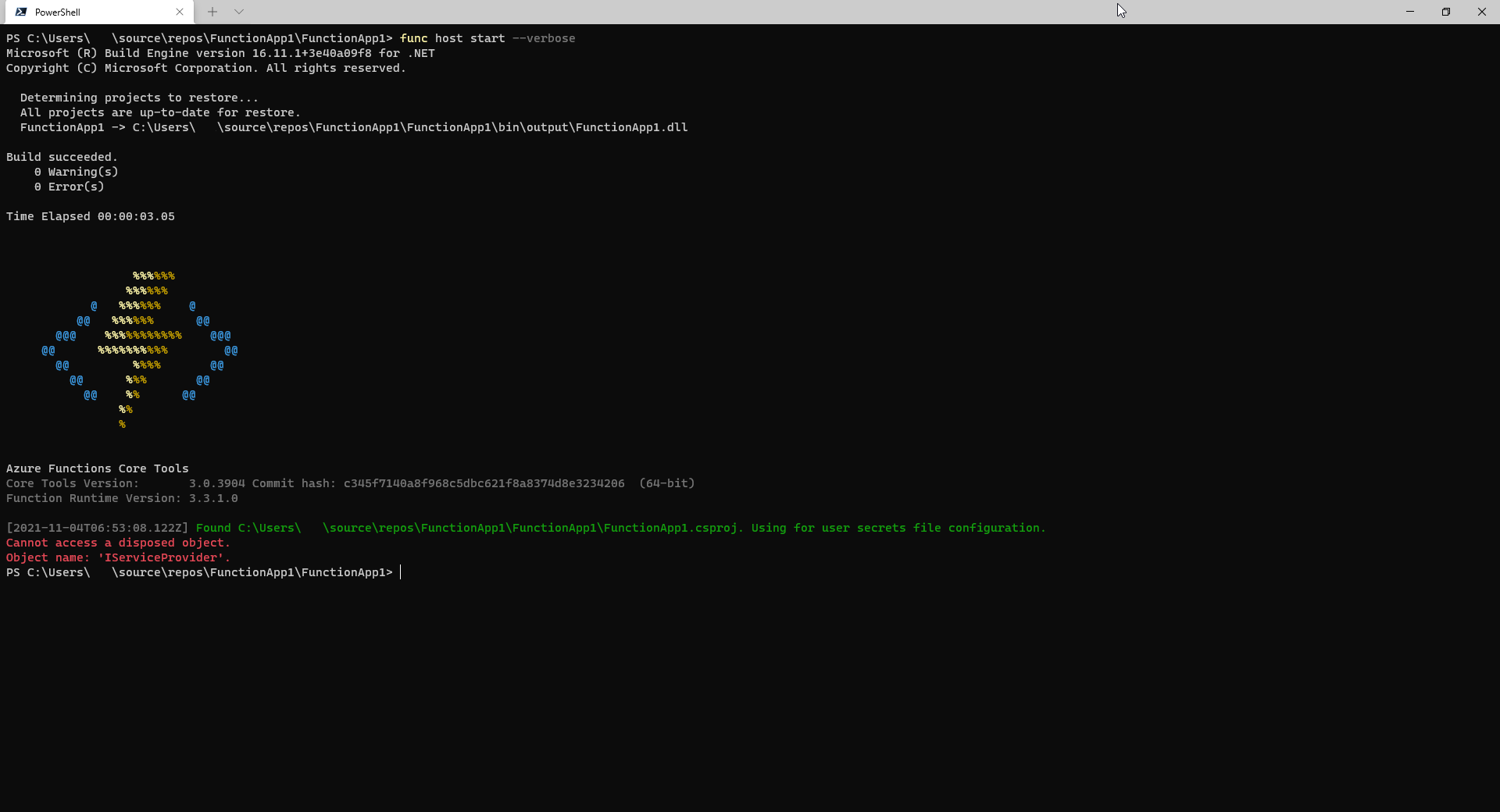This screenshot has width=1500, height=812.
Task: Click the '0 Warning(s)' build summary text
Action: click(75, 172)
